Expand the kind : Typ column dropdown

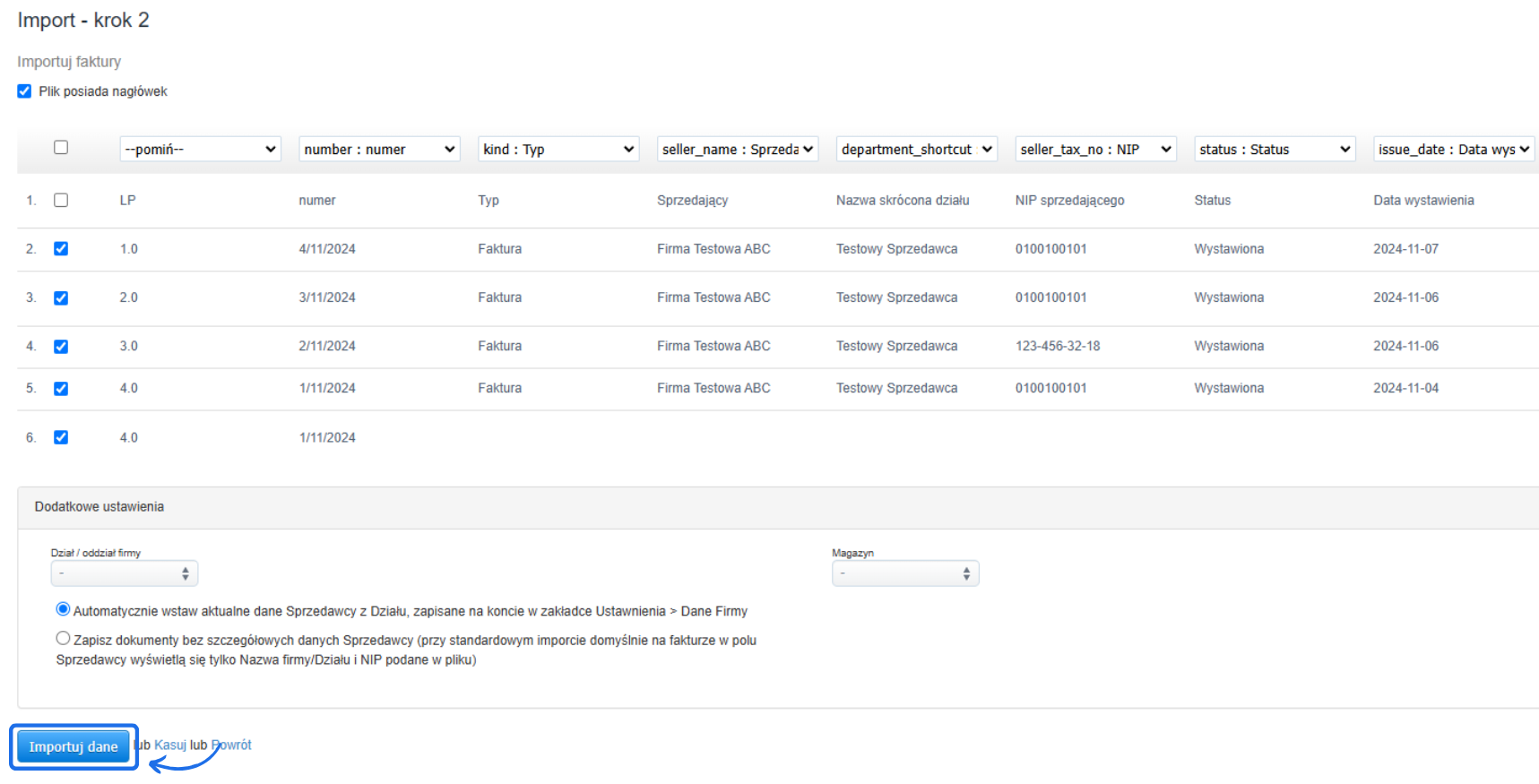558,150
